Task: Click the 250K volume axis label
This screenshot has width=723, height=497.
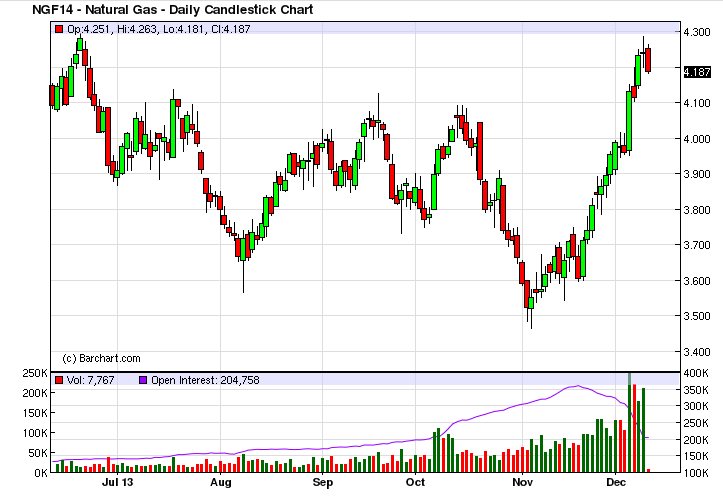Action: tap(35, 373)
